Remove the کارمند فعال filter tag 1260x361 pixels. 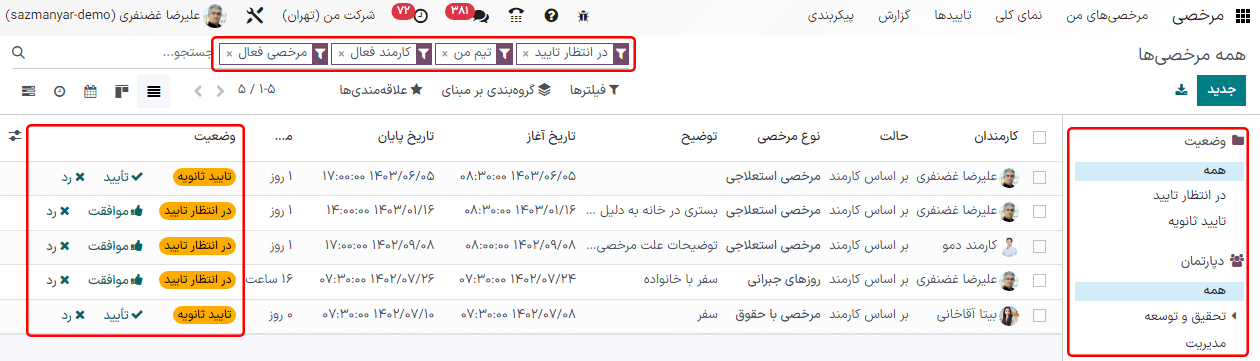coord(340,54)
